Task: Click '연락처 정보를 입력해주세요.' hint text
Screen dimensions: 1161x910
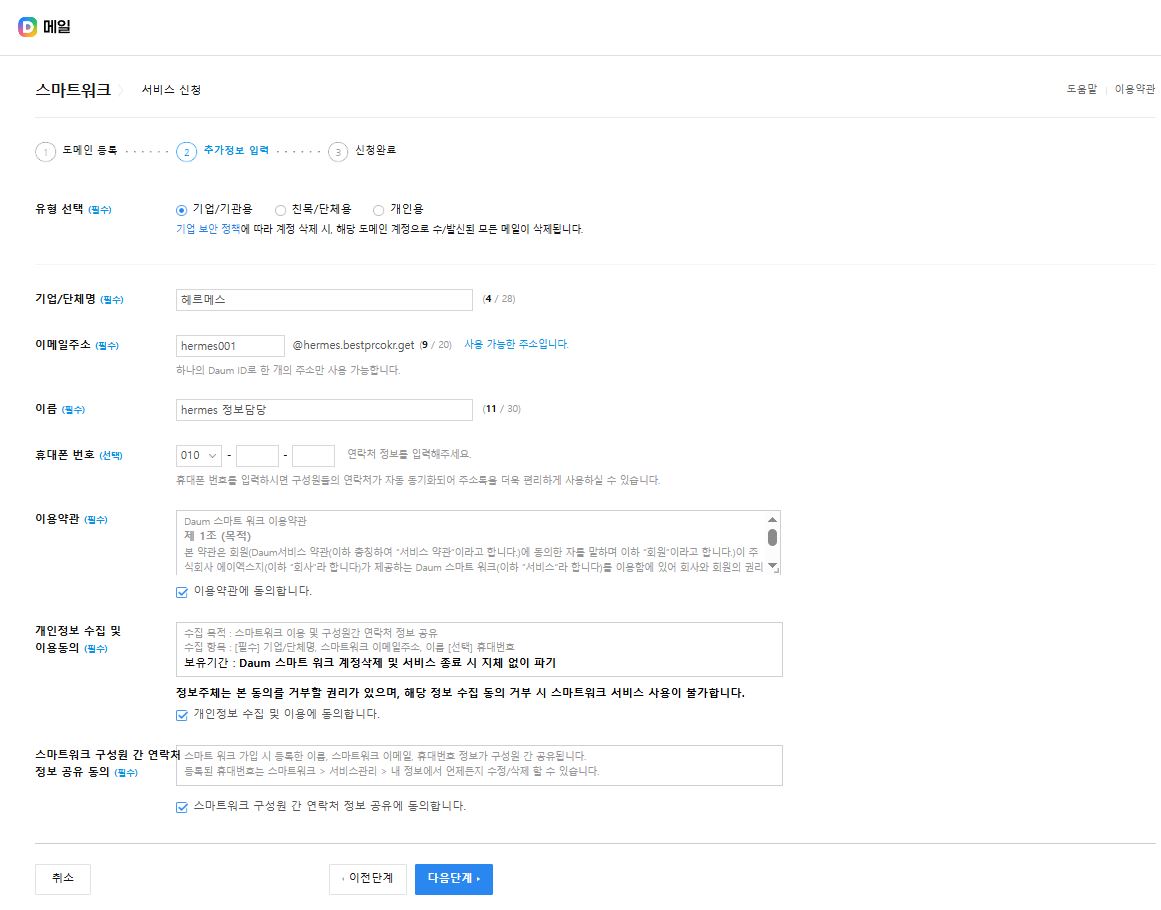Action: pyautogui.click(x=409, y=454)
